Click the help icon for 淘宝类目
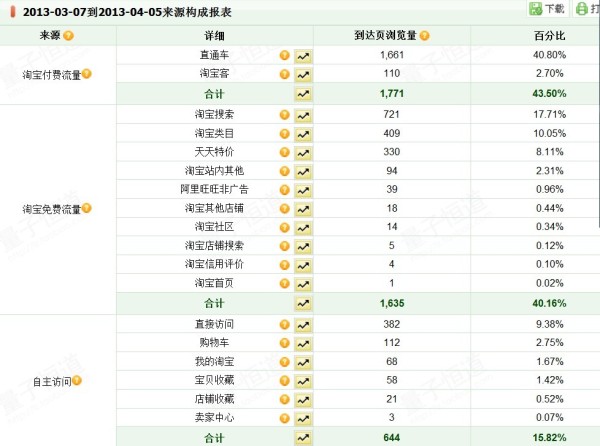This screenshot has height=446, width=600. (x=285, y=133)
